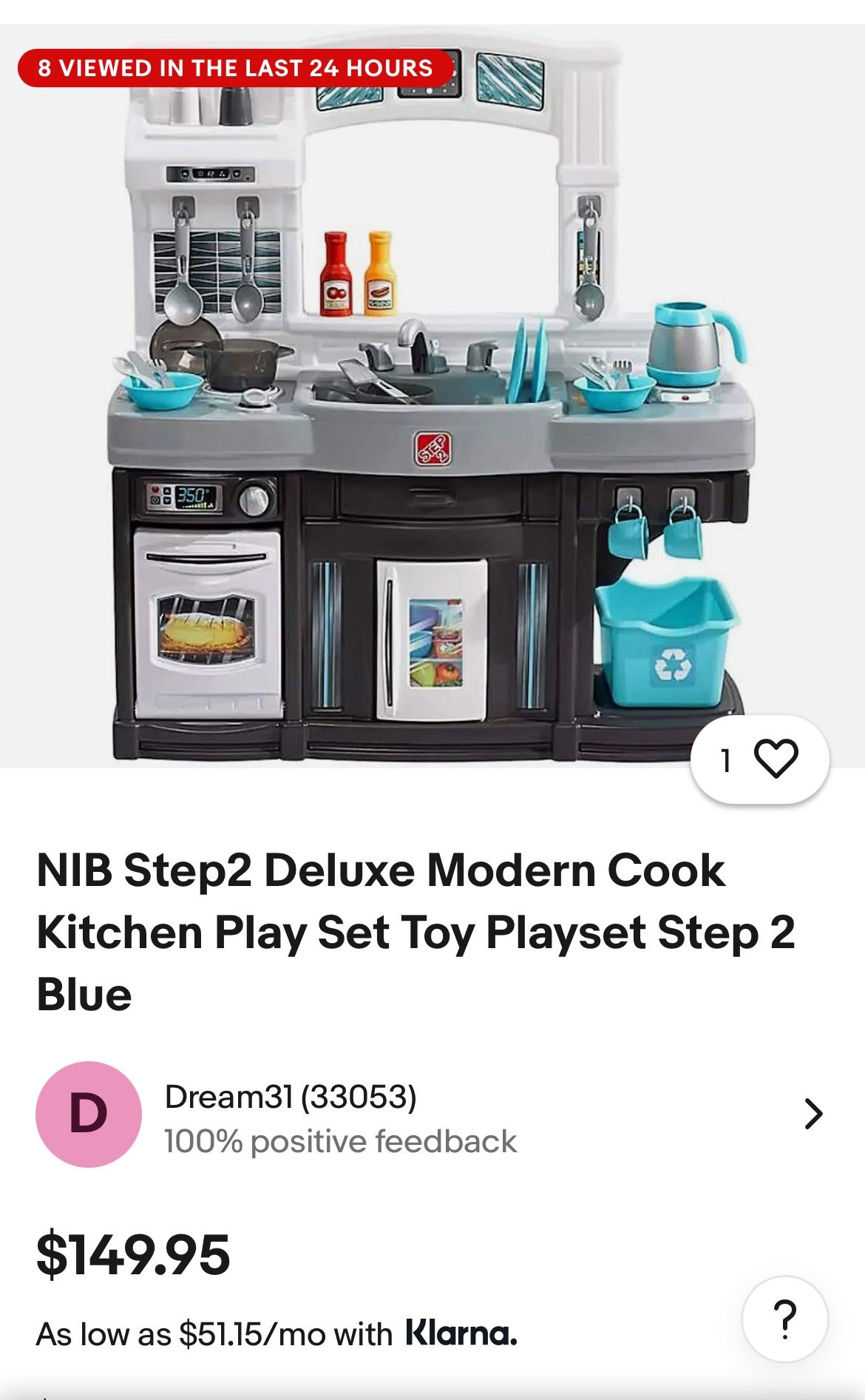Select the NIB Step2 Deluxe listing title
This screenshot has width=865, height=1400.
tap(415, 932)
